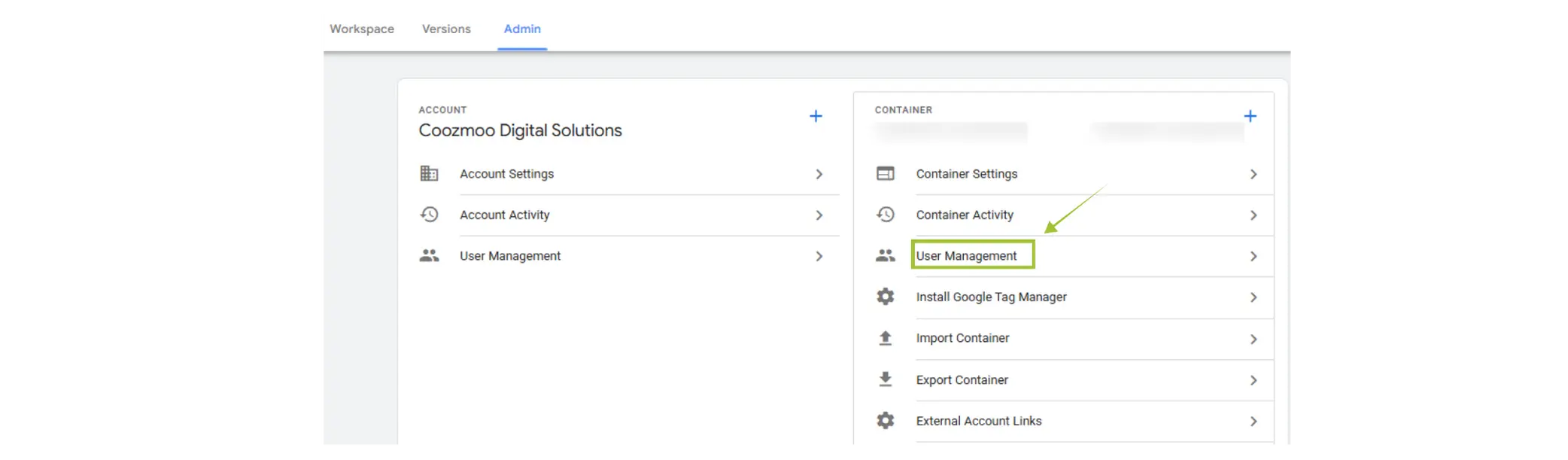1568x460 pixels.
Task: Expand Export Container chevron arrow
Action: coord(1253,380)
